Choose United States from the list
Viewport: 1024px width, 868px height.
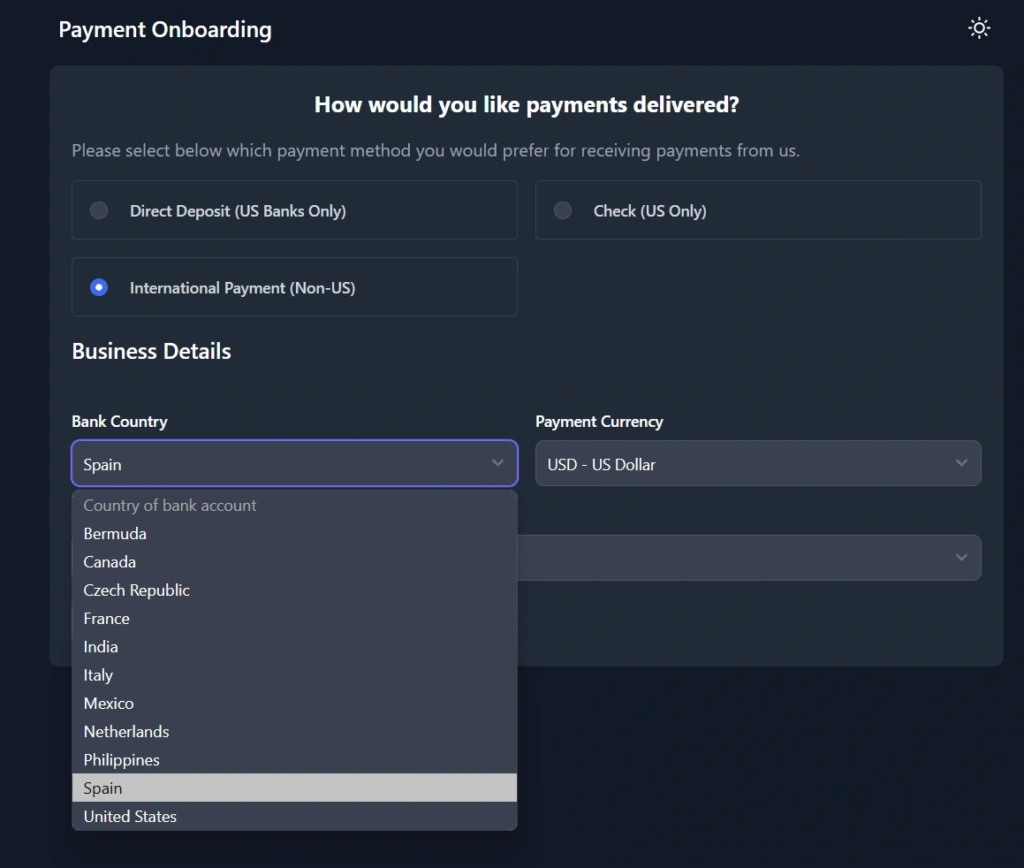coord(130,817)
